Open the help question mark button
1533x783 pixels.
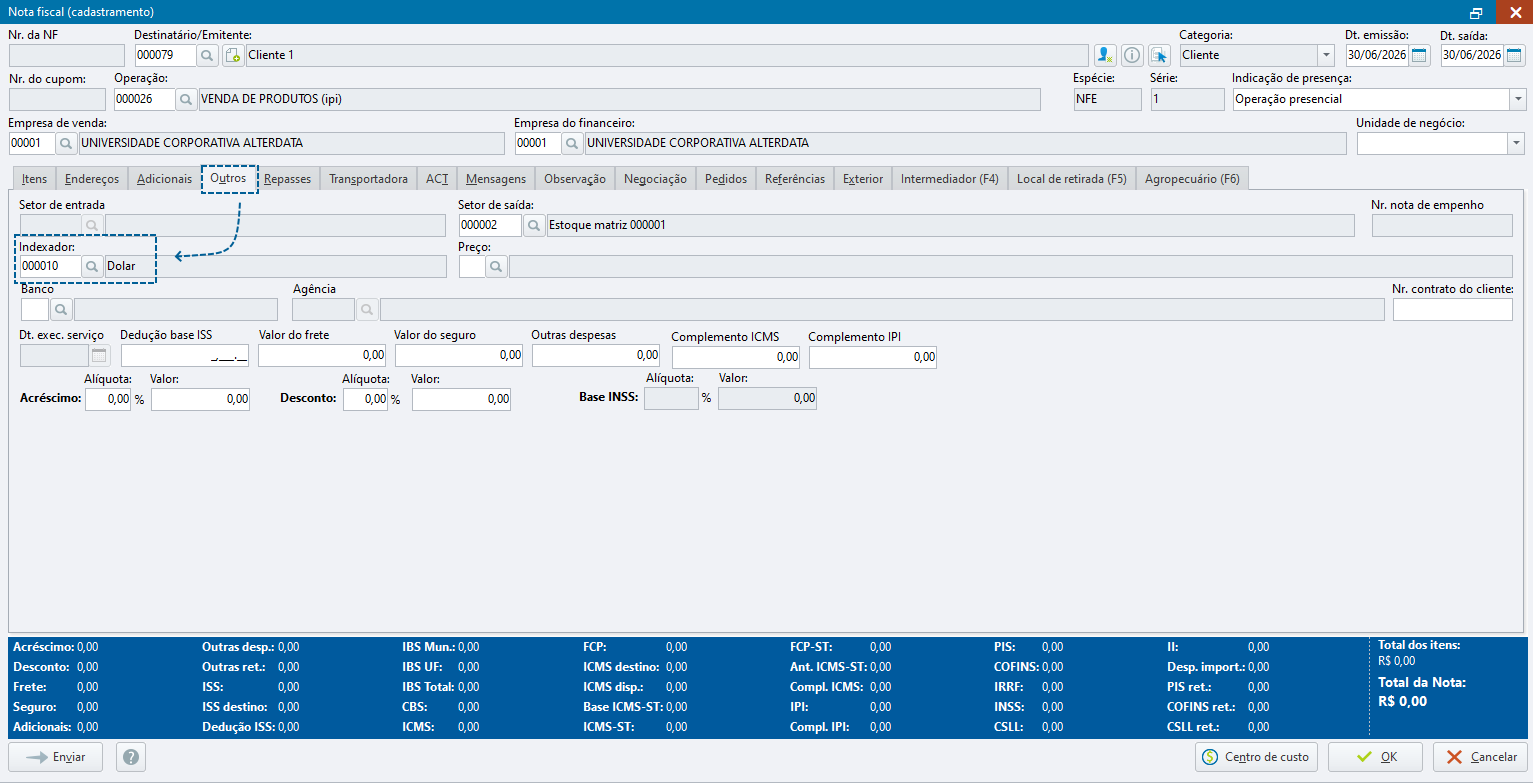click(x=131, y=757)
